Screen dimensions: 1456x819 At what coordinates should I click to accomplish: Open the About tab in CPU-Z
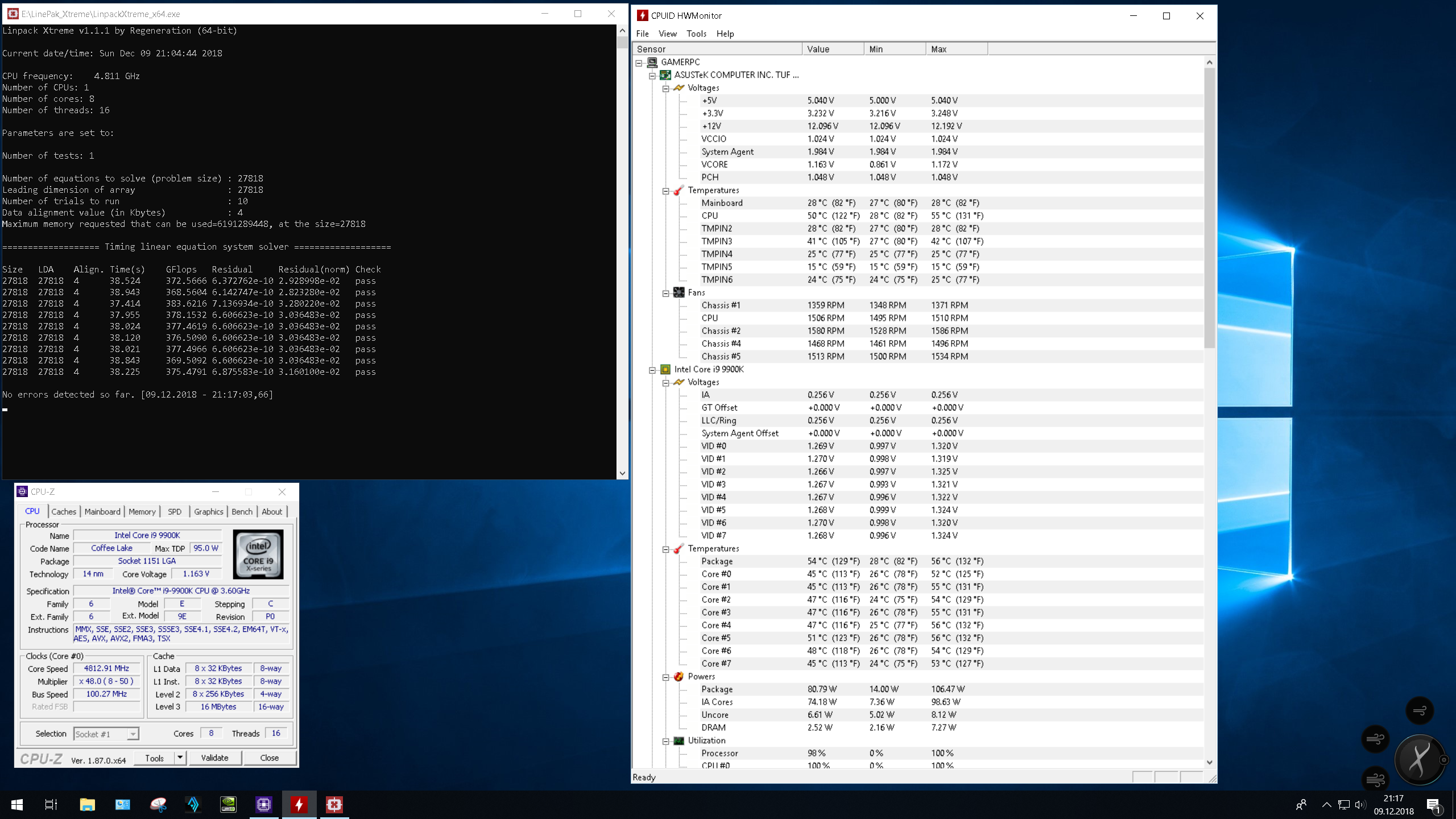pos(272,511)
